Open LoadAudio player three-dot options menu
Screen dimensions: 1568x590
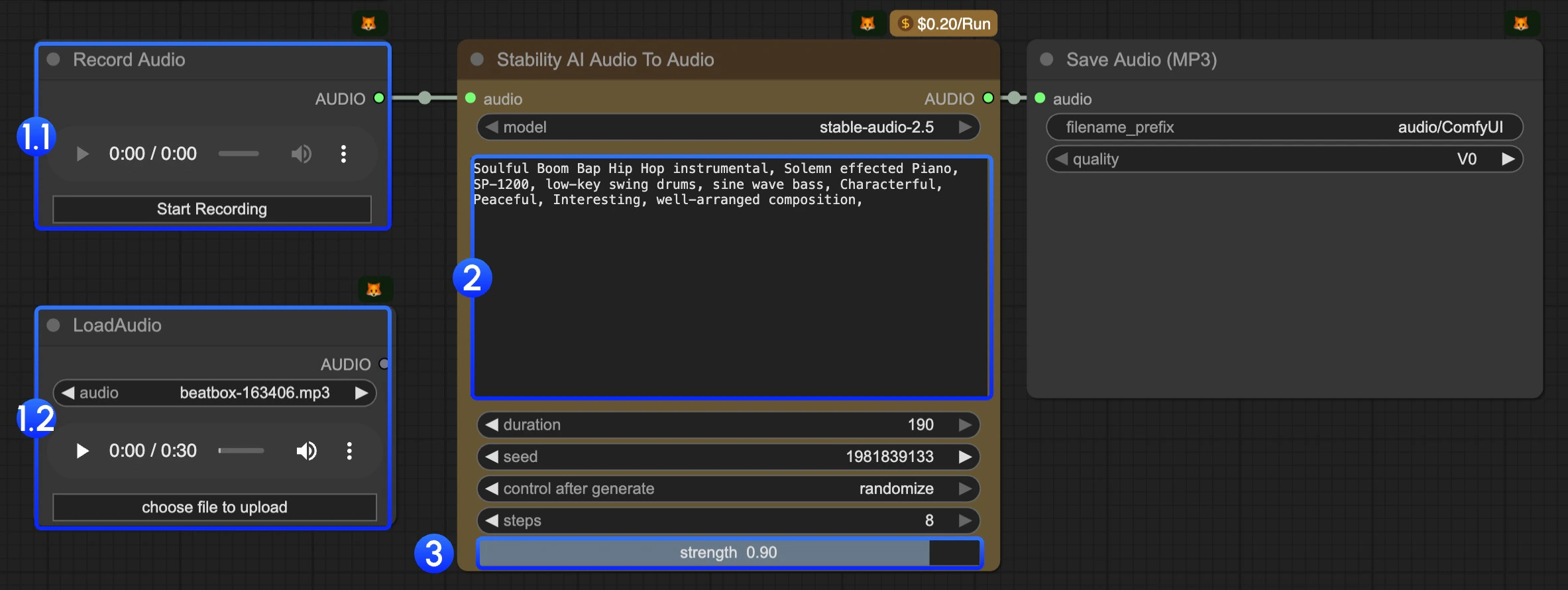pyautogui.click(x=349, y=451)
